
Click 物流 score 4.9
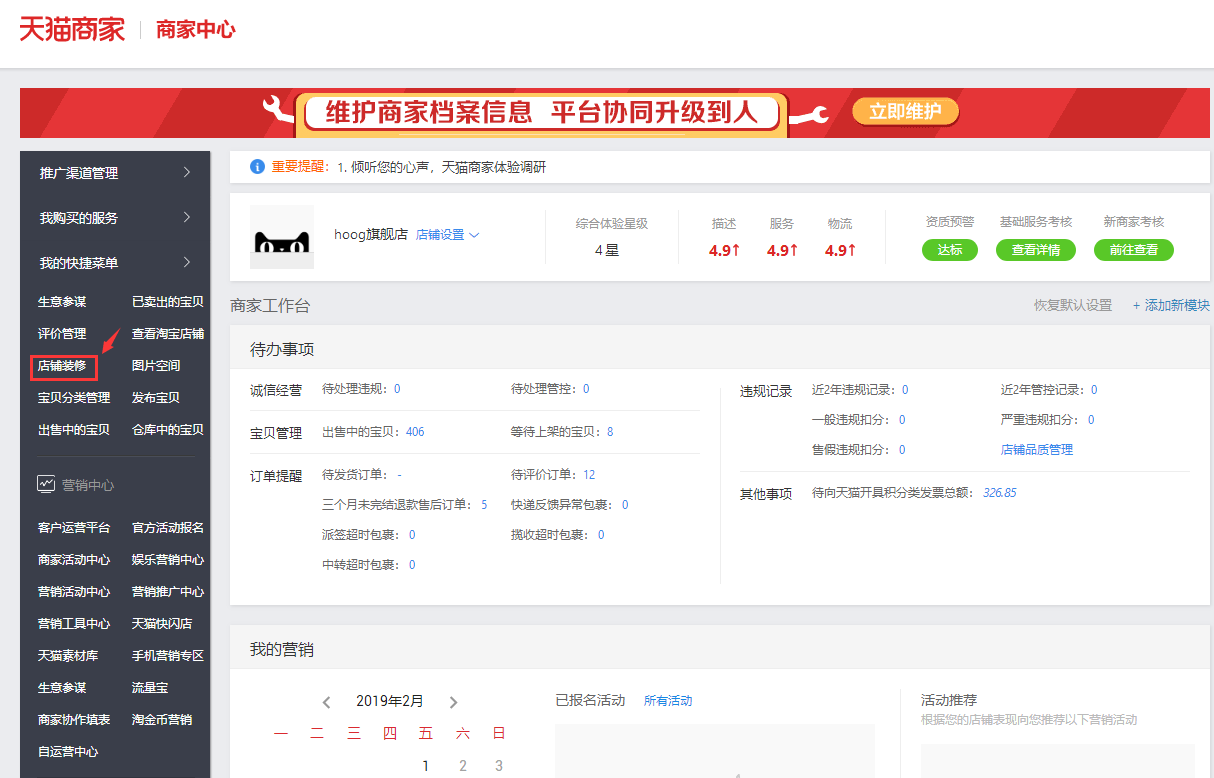tap(840, 251)
